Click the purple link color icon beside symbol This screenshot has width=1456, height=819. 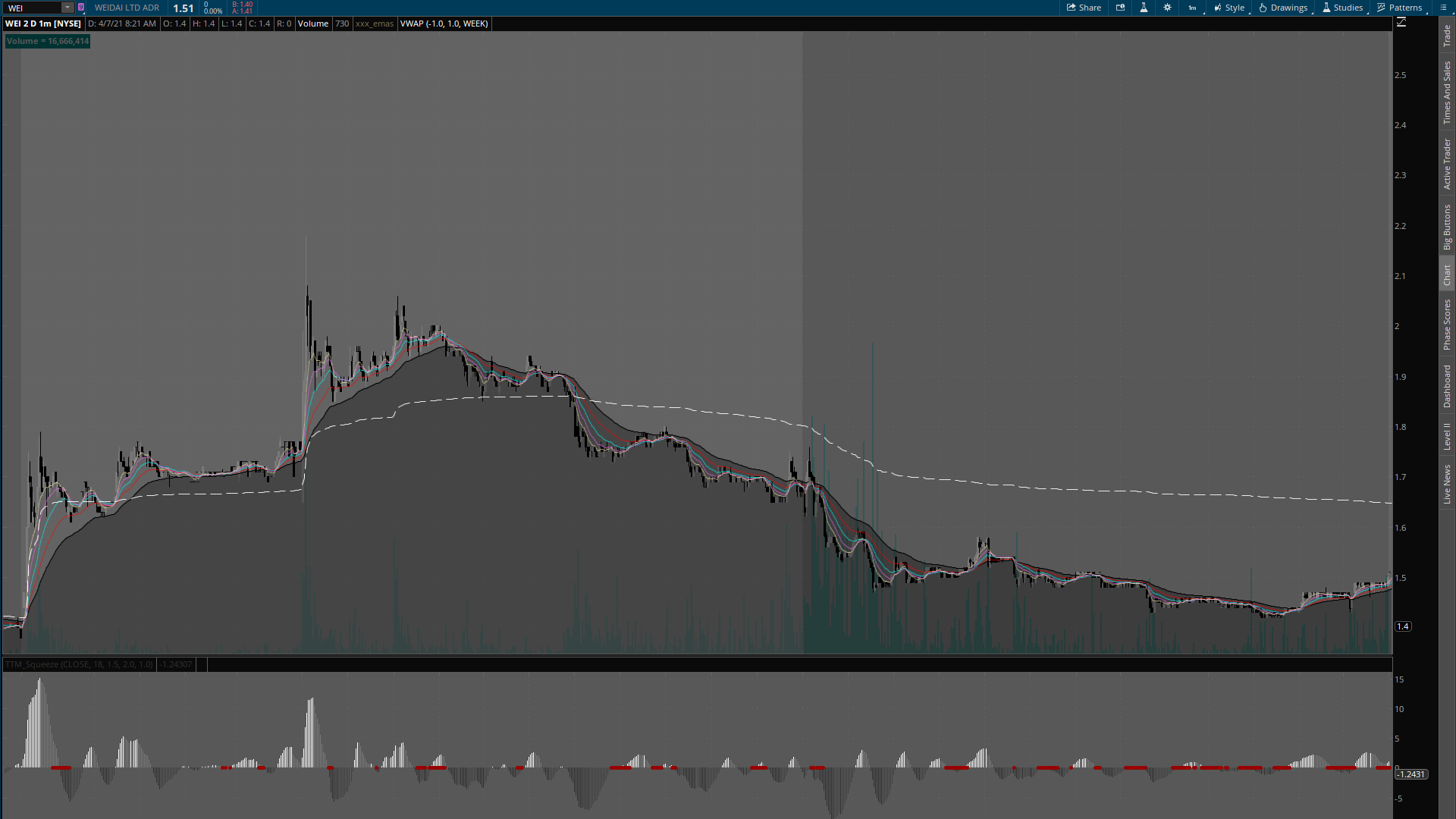[x=81, y=8]
